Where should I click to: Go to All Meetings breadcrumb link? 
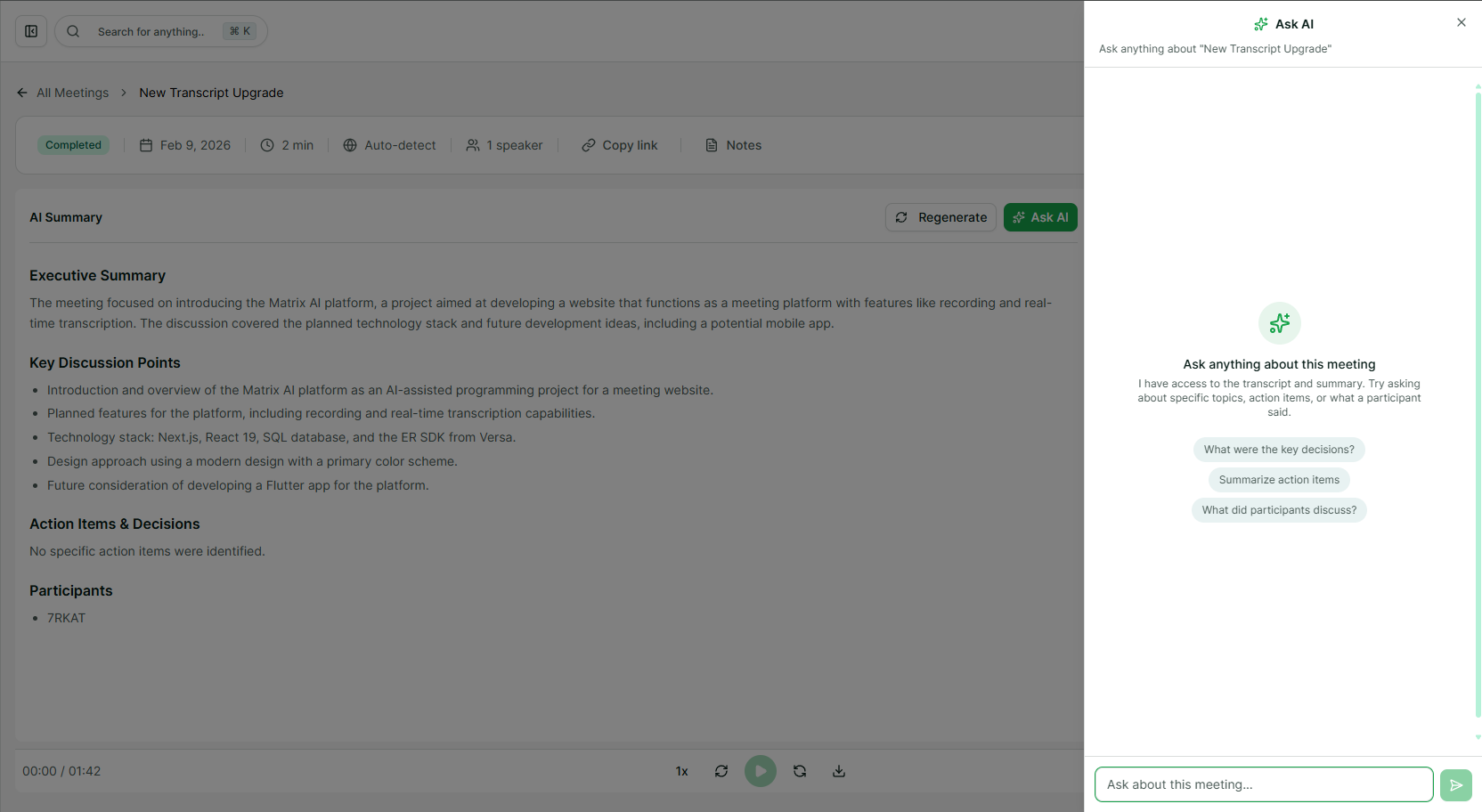pyautogui.click(x=72, y=93)
